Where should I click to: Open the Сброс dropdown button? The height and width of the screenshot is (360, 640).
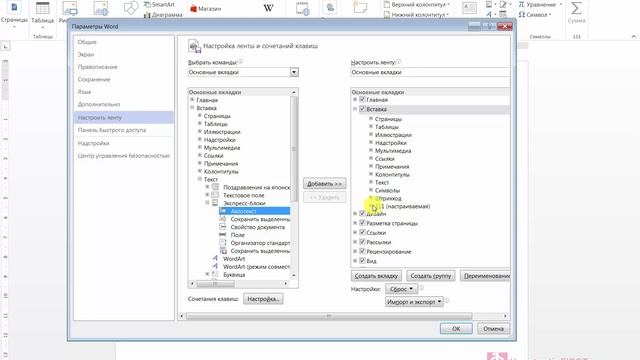click(401, 289)
